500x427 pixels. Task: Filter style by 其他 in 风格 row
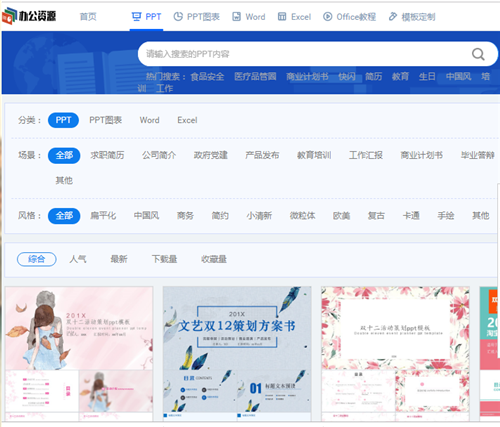(x=481, y=216)
